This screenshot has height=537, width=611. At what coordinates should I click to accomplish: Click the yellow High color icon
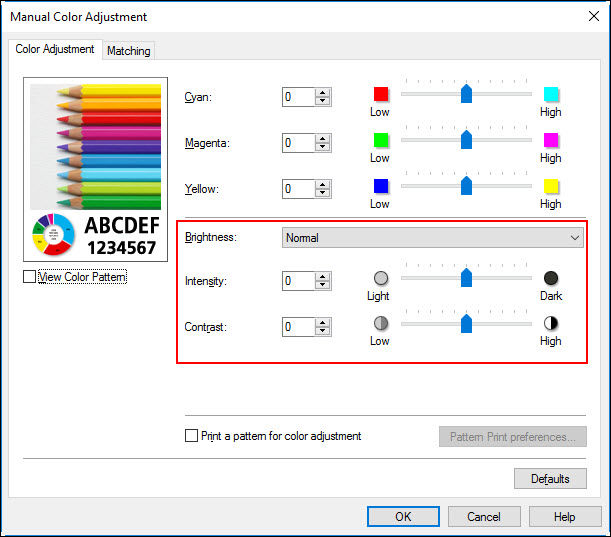551,186
